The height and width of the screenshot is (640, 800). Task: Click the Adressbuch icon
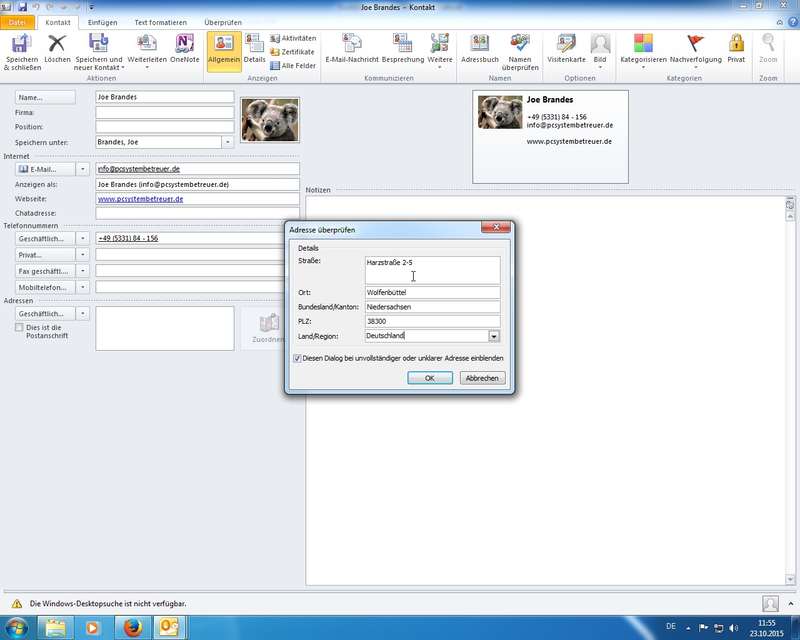480,44
